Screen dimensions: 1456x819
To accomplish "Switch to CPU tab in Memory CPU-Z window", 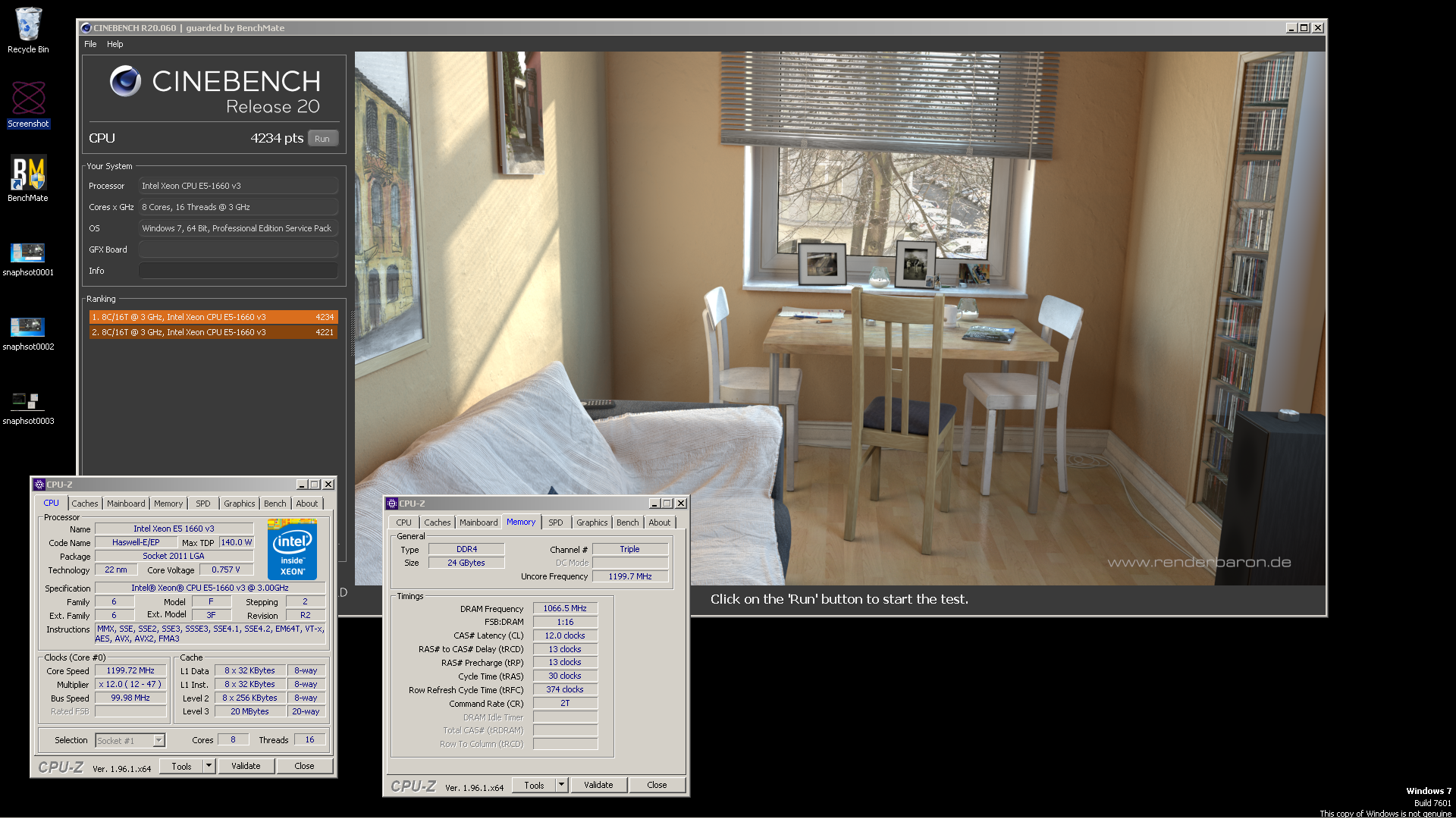I will pyautogui.click(x=404, y=522).
